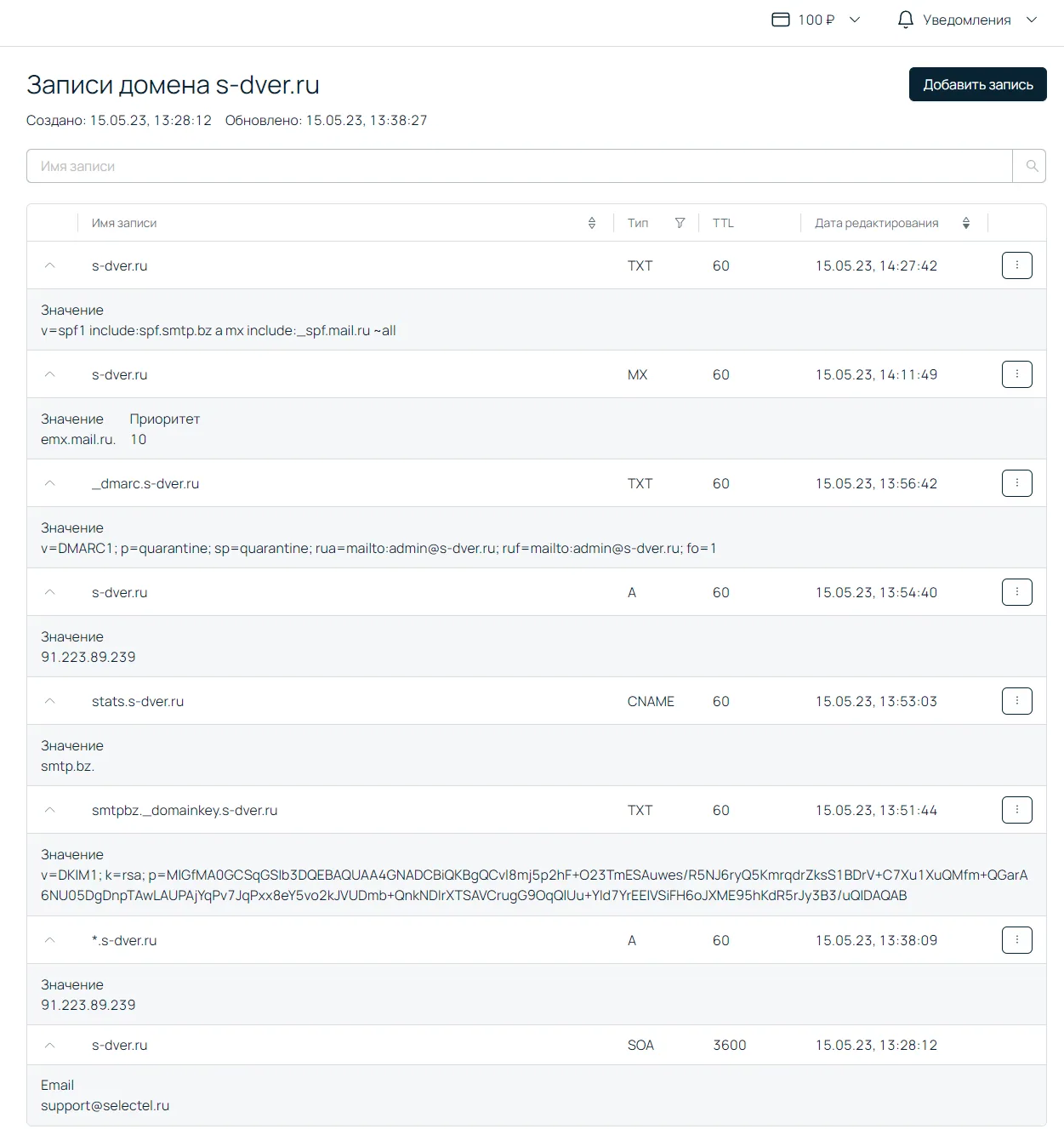
Task: Click the DMARC value v=DMARC1 text
Action: point(378,548)
